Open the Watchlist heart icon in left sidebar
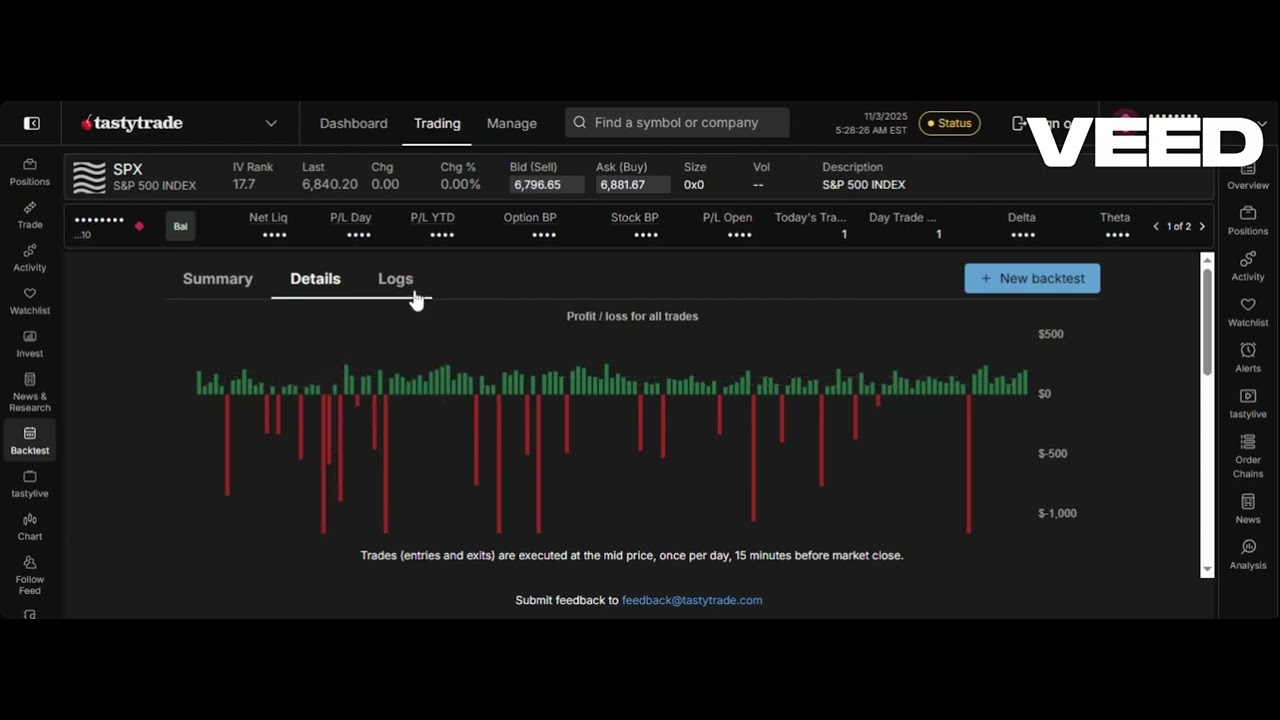The height and width of the screenshot is (720, 1280). (29, 300)
